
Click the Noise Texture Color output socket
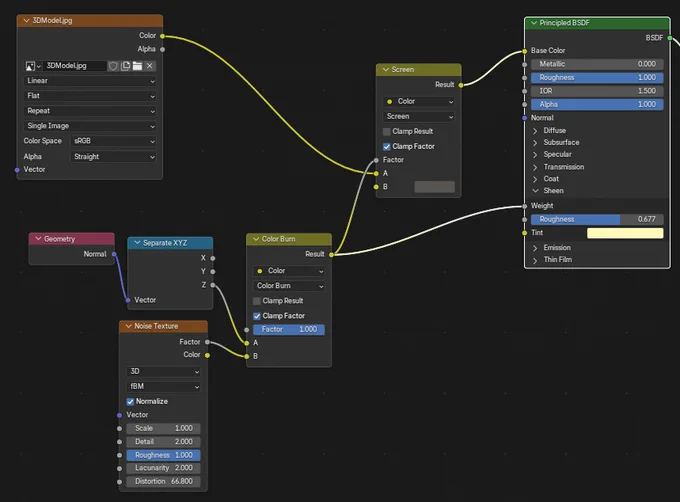(x=207, y=355)
